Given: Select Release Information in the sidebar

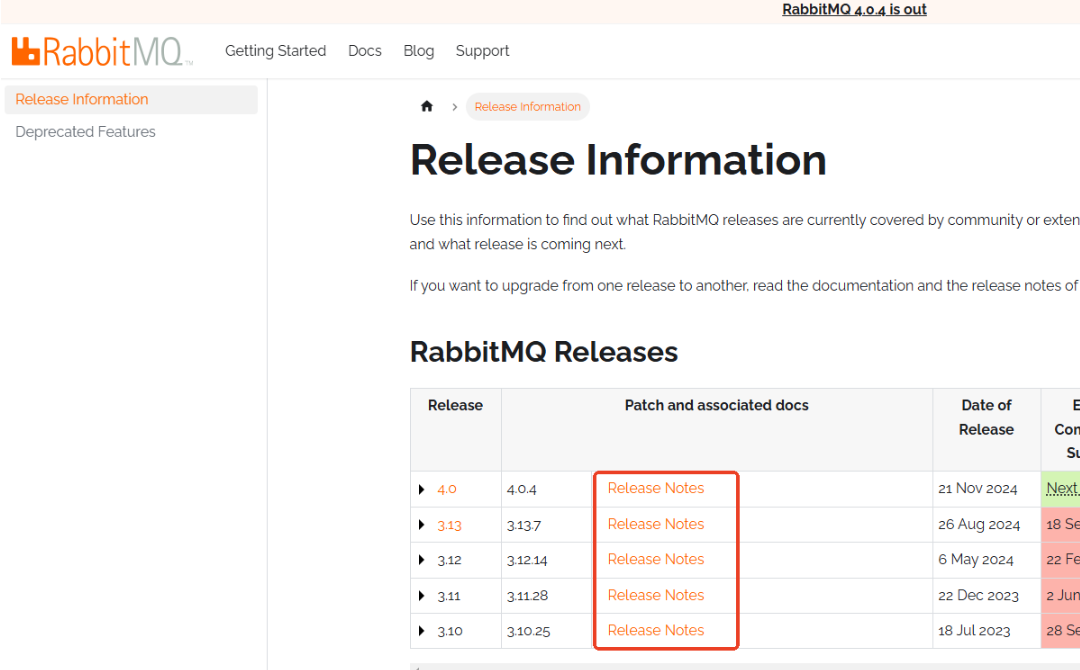Looking at the screenshot, I should coord(131,99).
